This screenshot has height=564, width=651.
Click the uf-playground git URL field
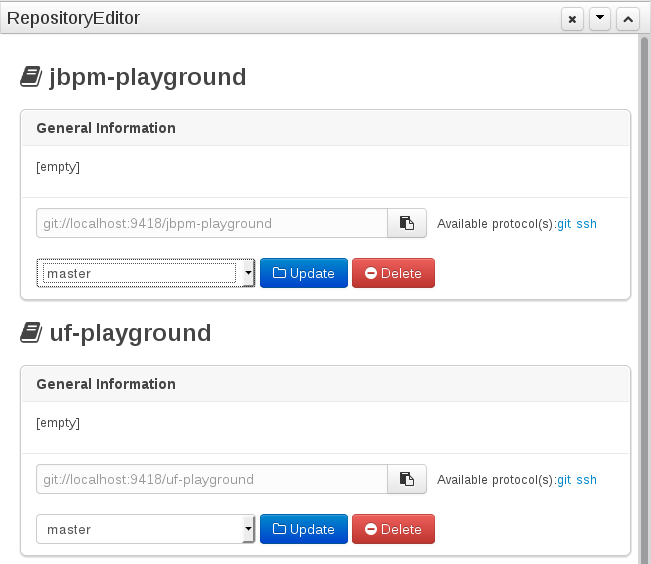[212, 480]
